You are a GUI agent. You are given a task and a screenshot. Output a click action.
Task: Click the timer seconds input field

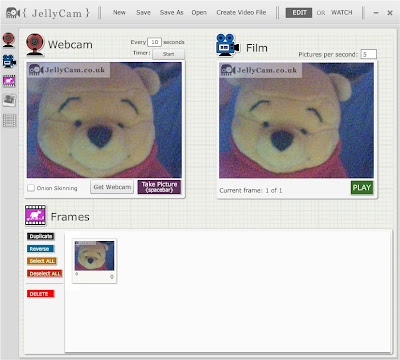pos(154,42)
